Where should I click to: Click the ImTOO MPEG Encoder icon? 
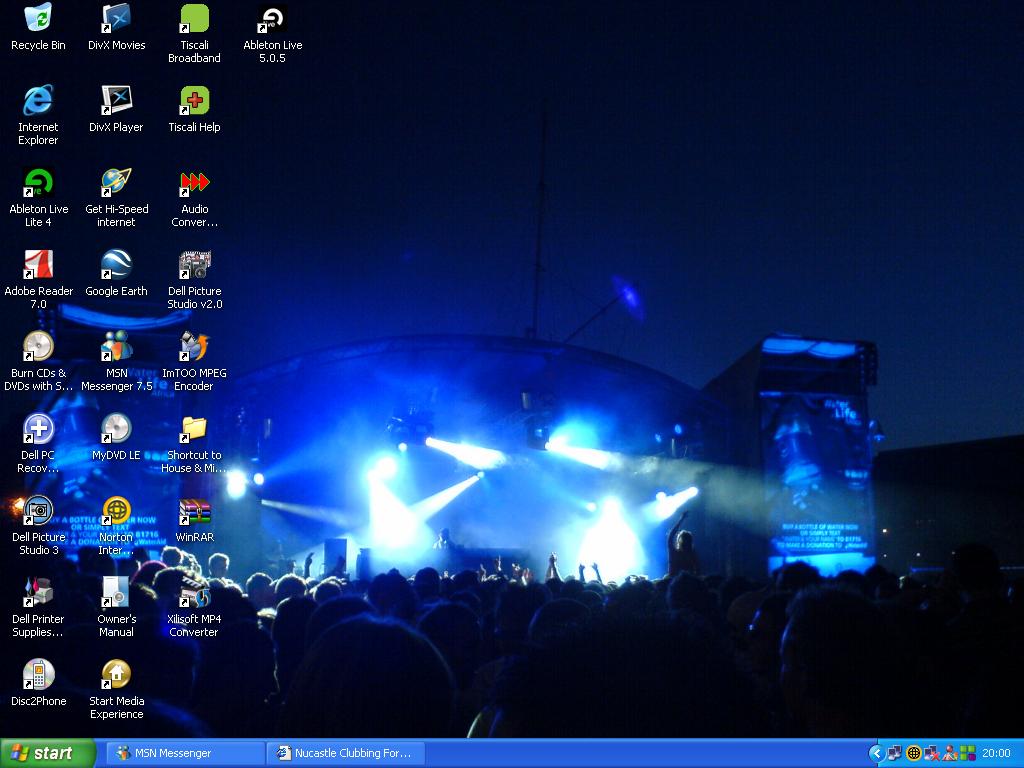[194, 348]
